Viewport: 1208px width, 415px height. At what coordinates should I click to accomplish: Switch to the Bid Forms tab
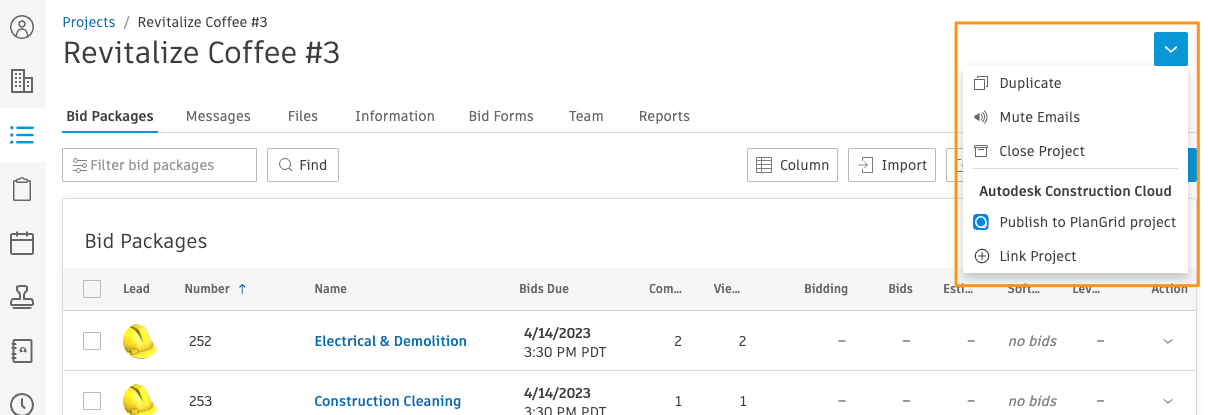[x=501, y=116]
